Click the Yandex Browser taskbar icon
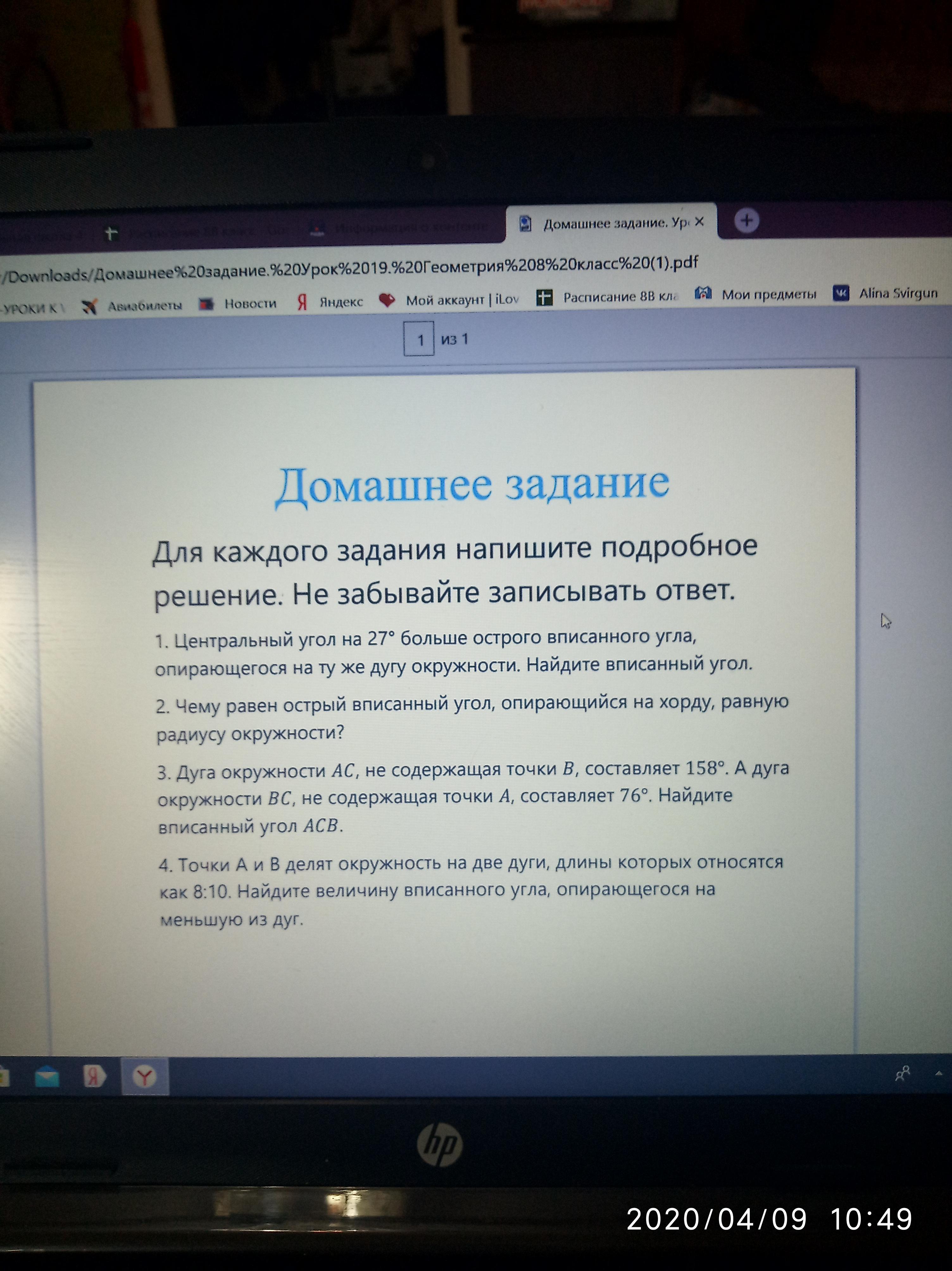 pos(144,1076)
